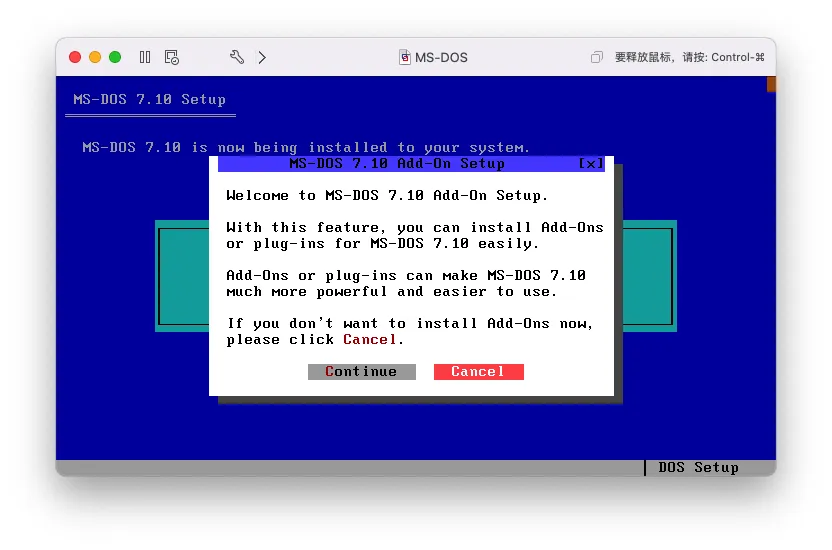Click 'DOS Setup' in the status bar
The width and height of the screenshot is (832, 550).
tap(698, 467)
